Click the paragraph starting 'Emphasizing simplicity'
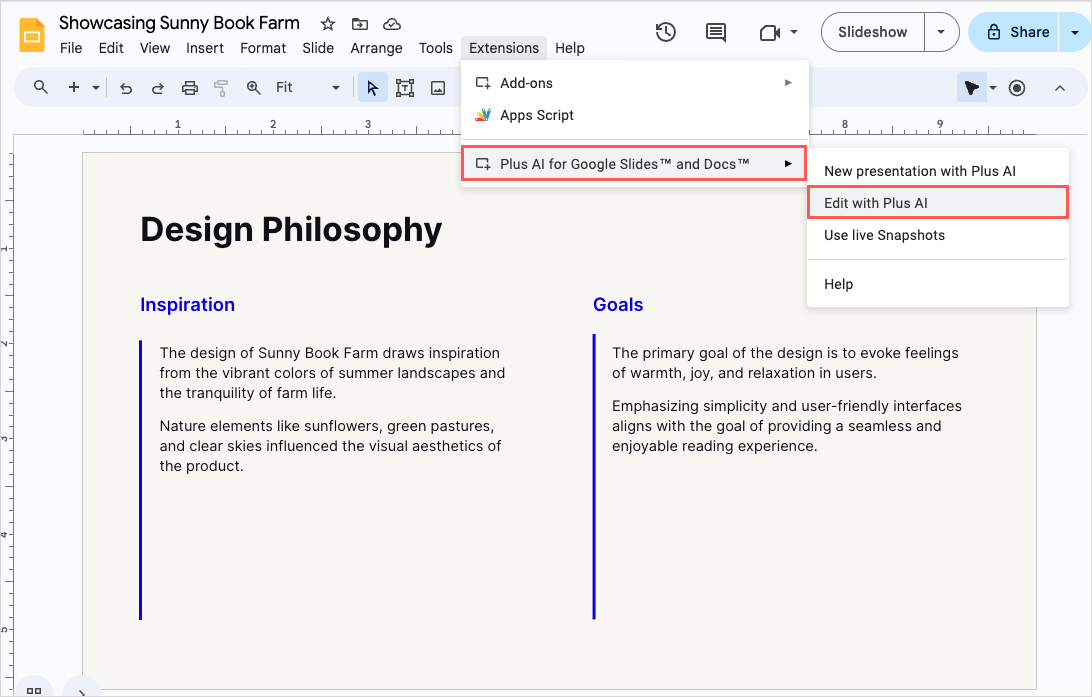The width and height of the screenshot is (1092, 697). click(786, 426)
